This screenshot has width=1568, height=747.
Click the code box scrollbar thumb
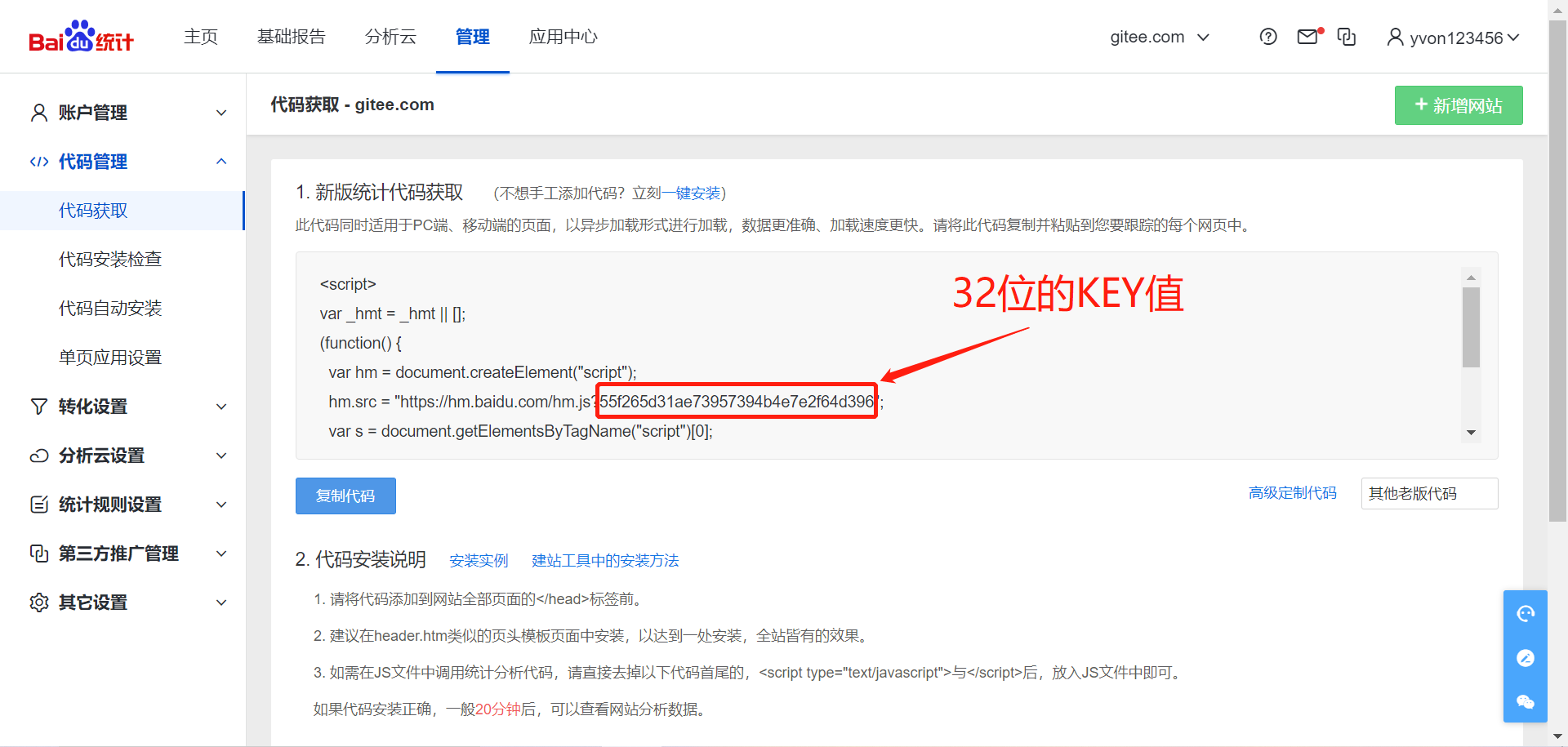[1471, 327]
